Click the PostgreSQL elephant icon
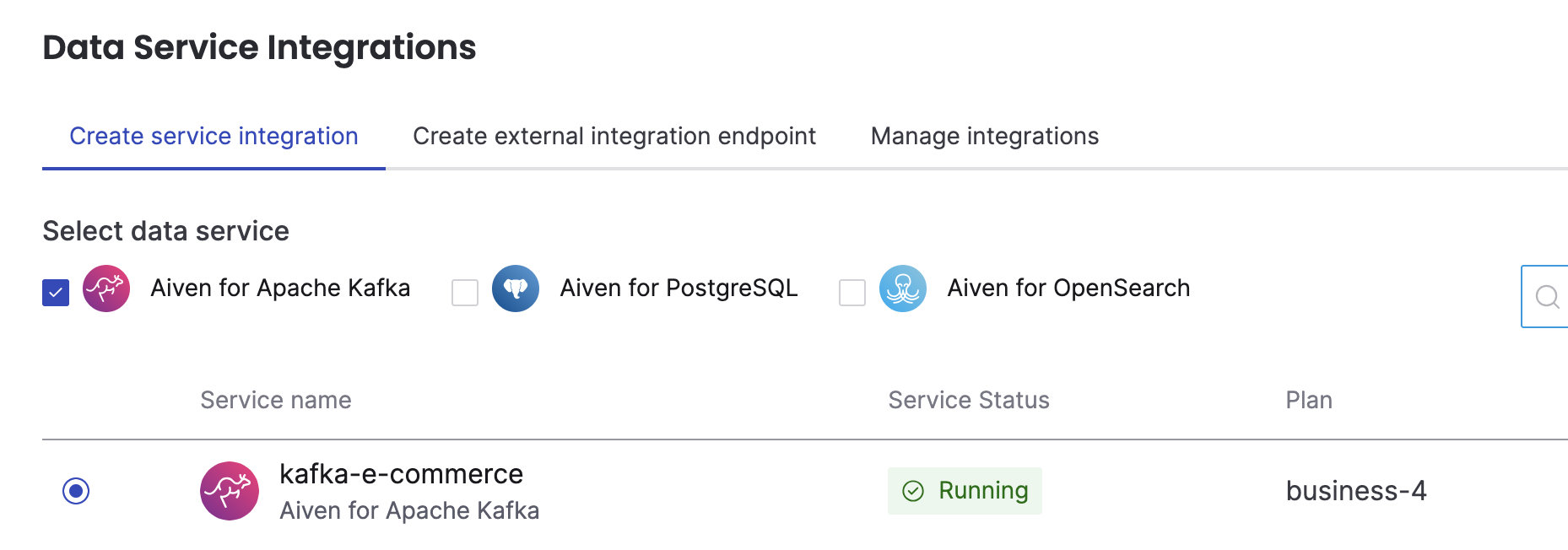 [516, 288]
